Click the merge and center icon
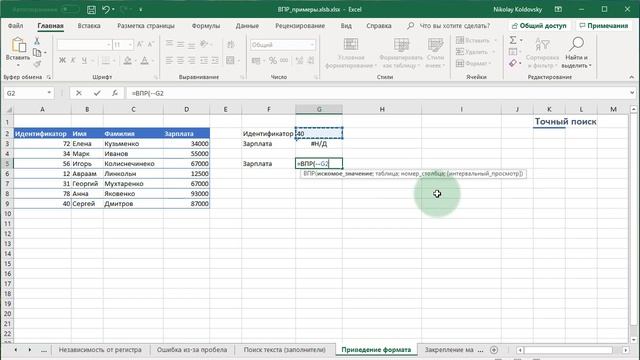 point(230,61)
